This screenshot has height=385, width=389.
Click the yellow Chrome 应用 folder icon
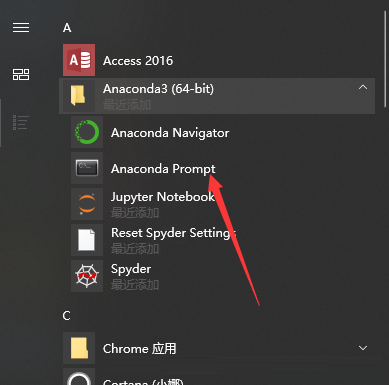click(79, 348)
